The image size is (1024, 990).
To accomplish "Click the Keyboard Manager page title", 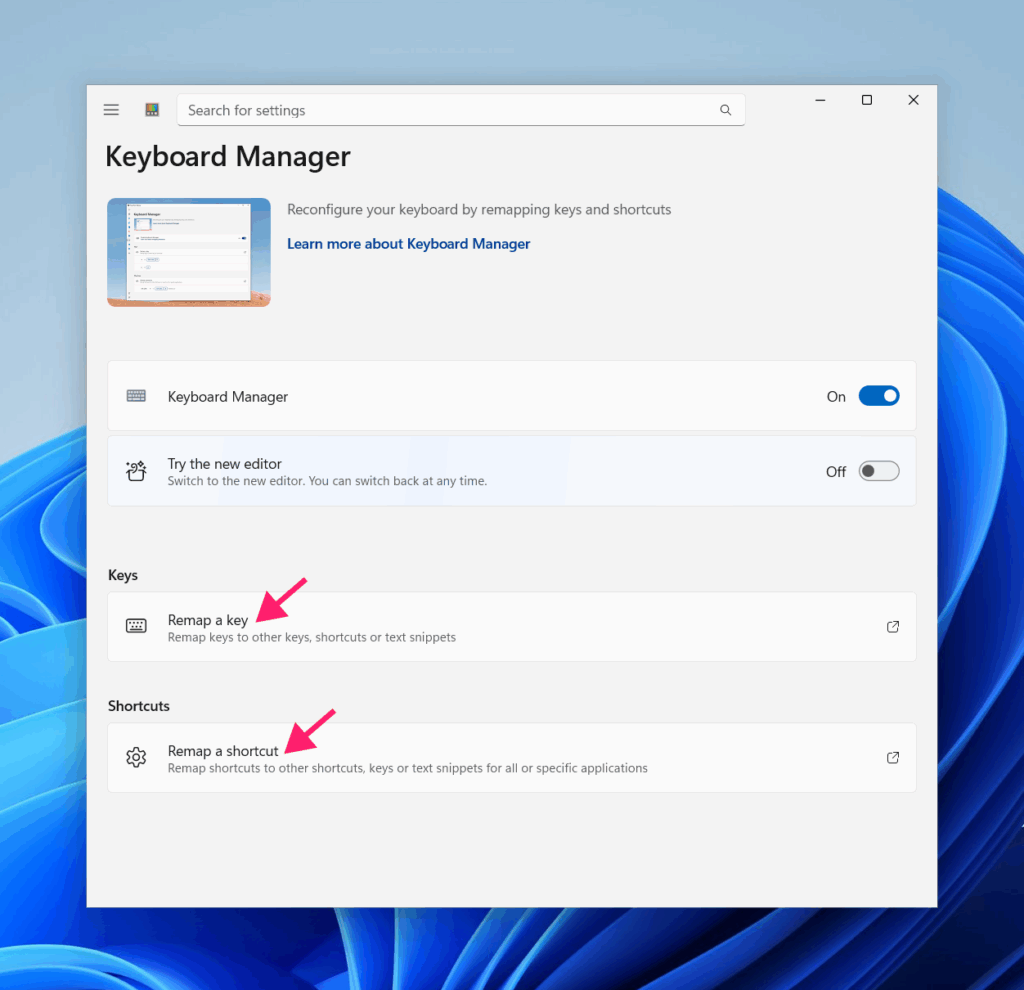I will point(228,157).
